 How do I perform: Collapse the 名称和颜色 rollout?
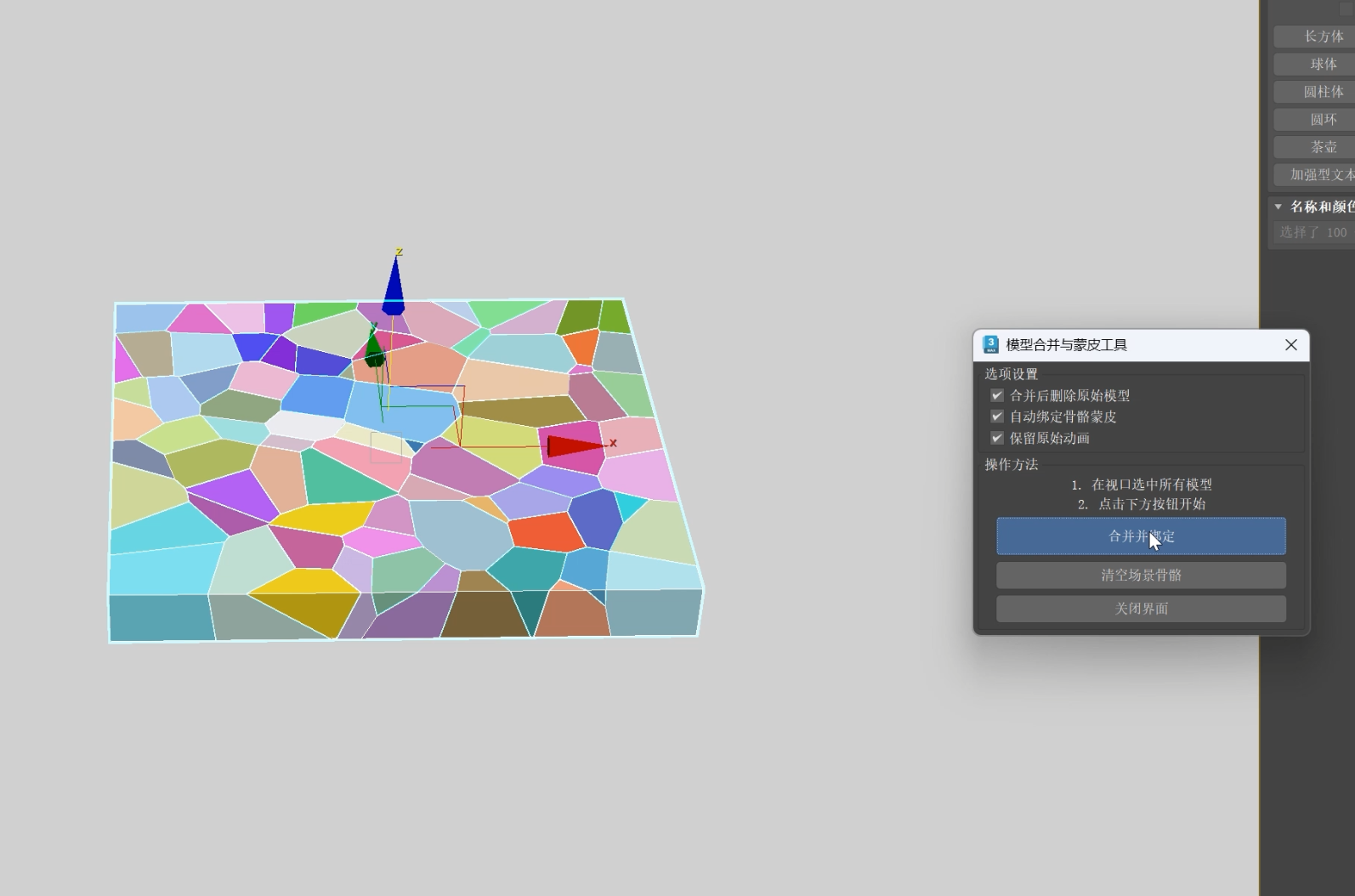(x=1278, y=207)
